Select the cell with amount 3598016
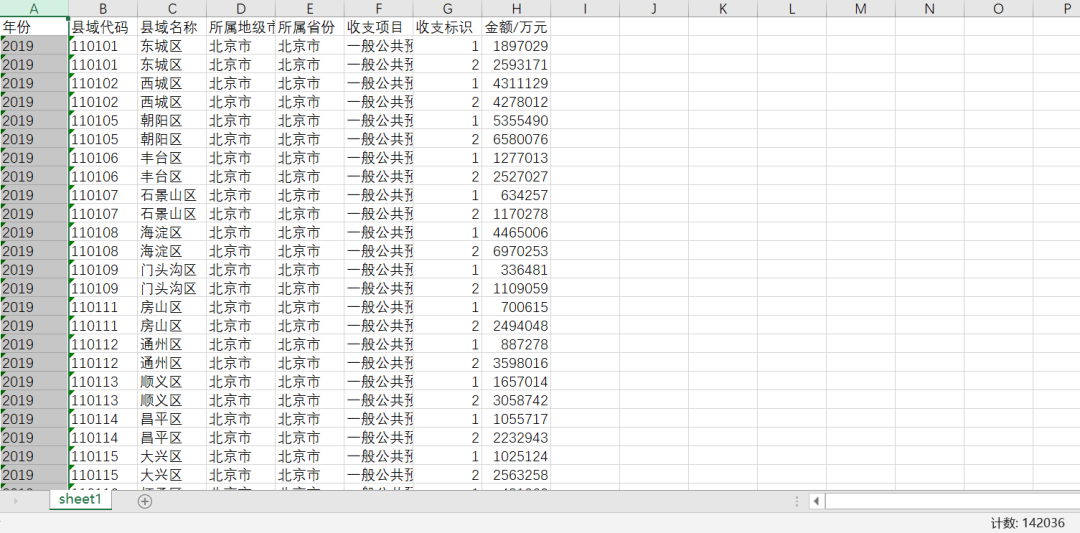This screenshot has height=533, width=1080. (517, 363)
